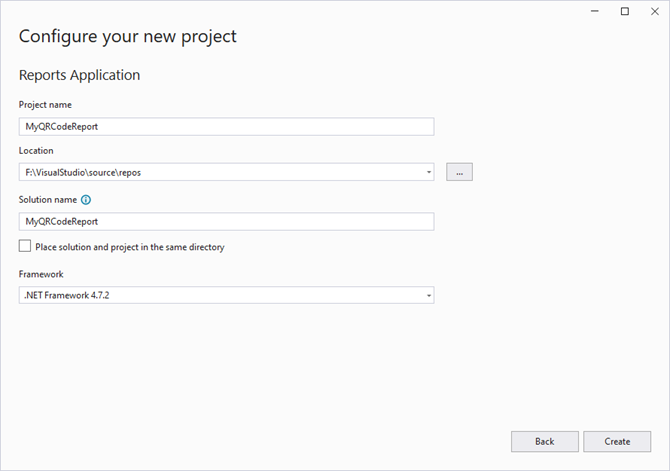670x471 pixels.
Task: Click the 'Framework' field label
Action: coord(41,274)
